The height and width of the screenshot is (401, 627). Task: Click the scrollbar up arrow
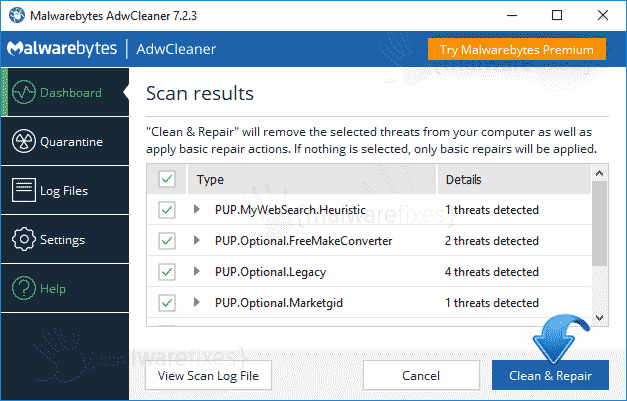pyautogui.click(x=599, y=173)
